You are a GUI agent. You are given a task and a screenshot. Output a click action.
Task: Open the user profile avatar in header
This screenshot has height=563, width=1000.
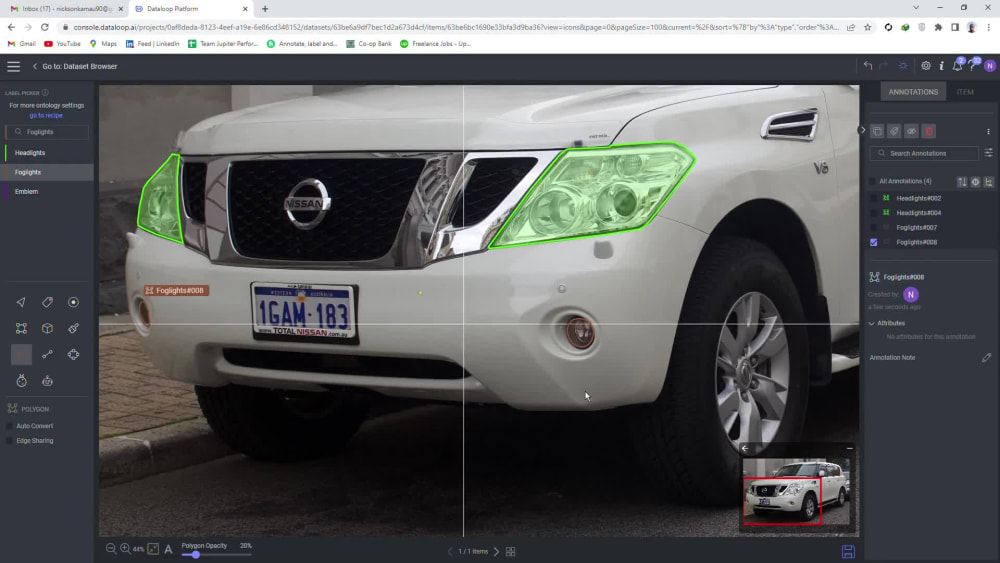click(990, 66)
